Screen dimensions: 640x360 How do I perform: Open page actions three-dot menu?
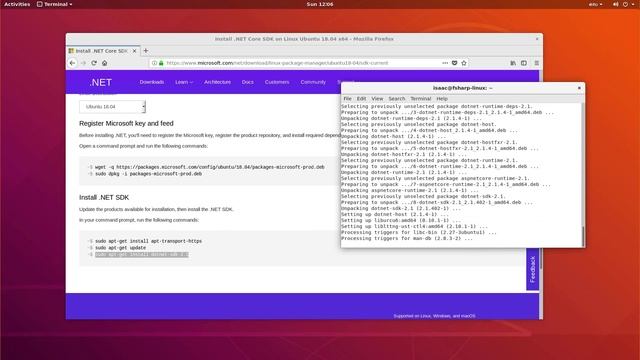pos(445,63)
